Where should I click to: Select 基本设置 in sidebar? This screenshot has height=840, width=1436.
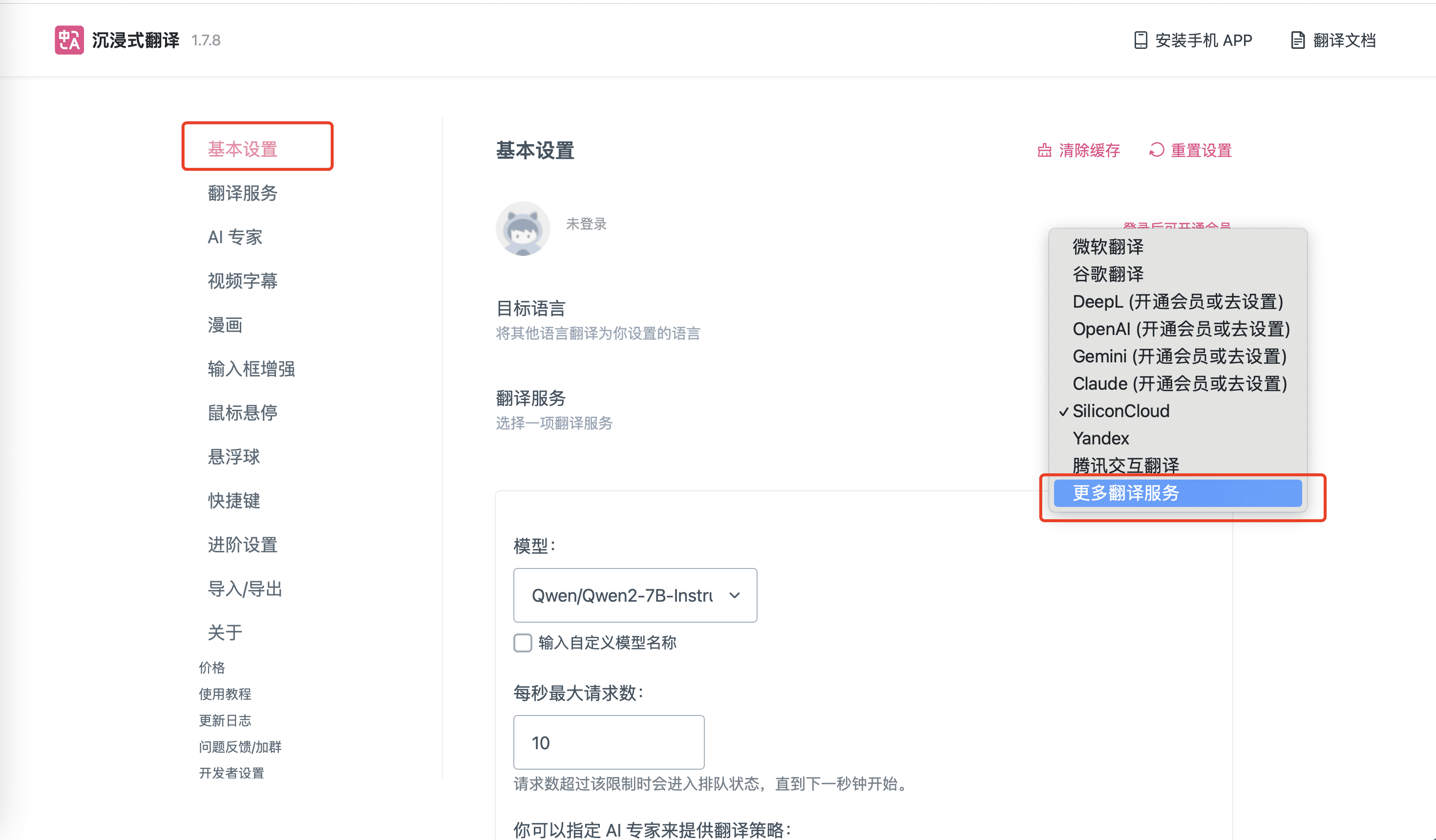pyautogui.click(x=242, y=149)
